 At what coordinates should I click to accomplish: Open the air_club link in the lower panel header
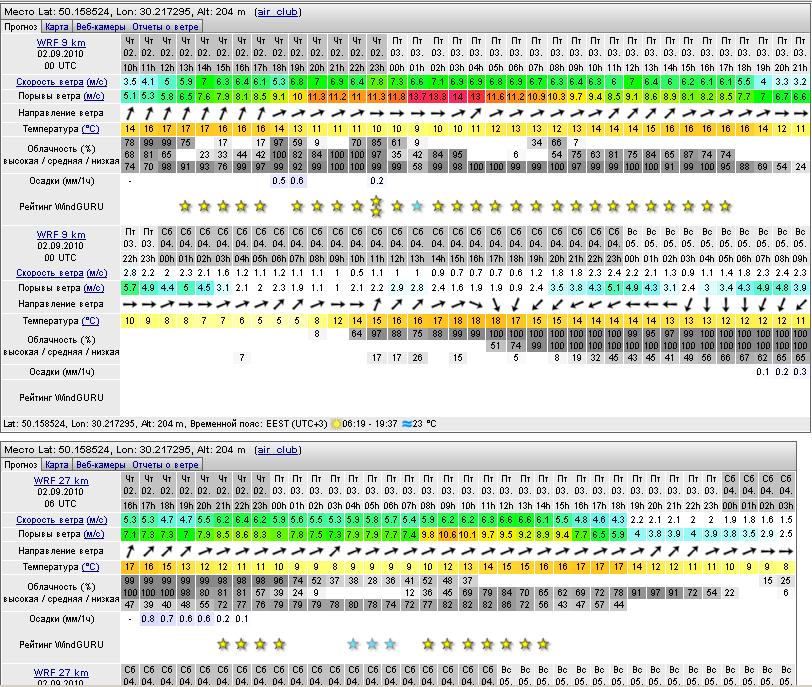click(279, 450)
